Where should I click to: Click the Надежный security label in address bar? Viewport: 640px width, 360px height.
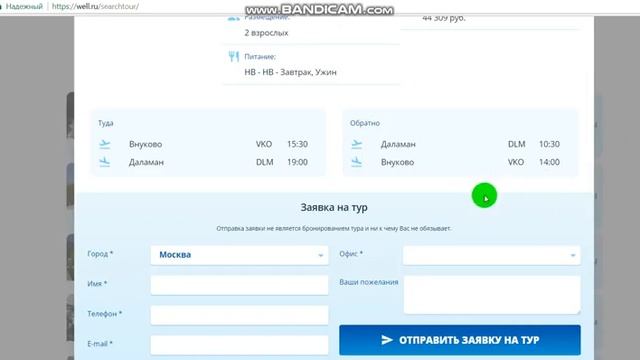coord(24,7)
